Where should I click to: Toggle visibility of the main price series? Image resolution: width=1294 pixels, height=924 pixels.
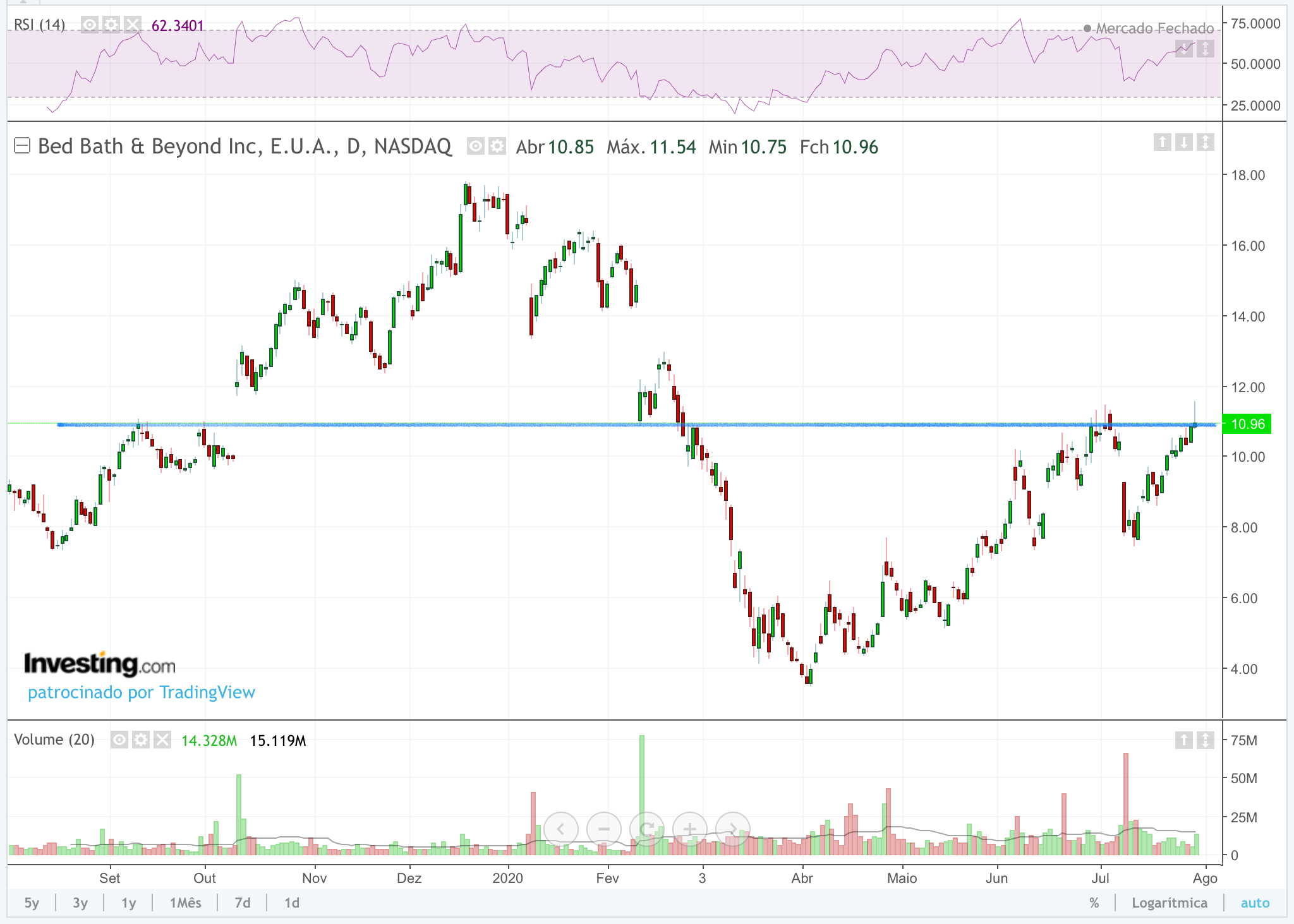point(476,147)
